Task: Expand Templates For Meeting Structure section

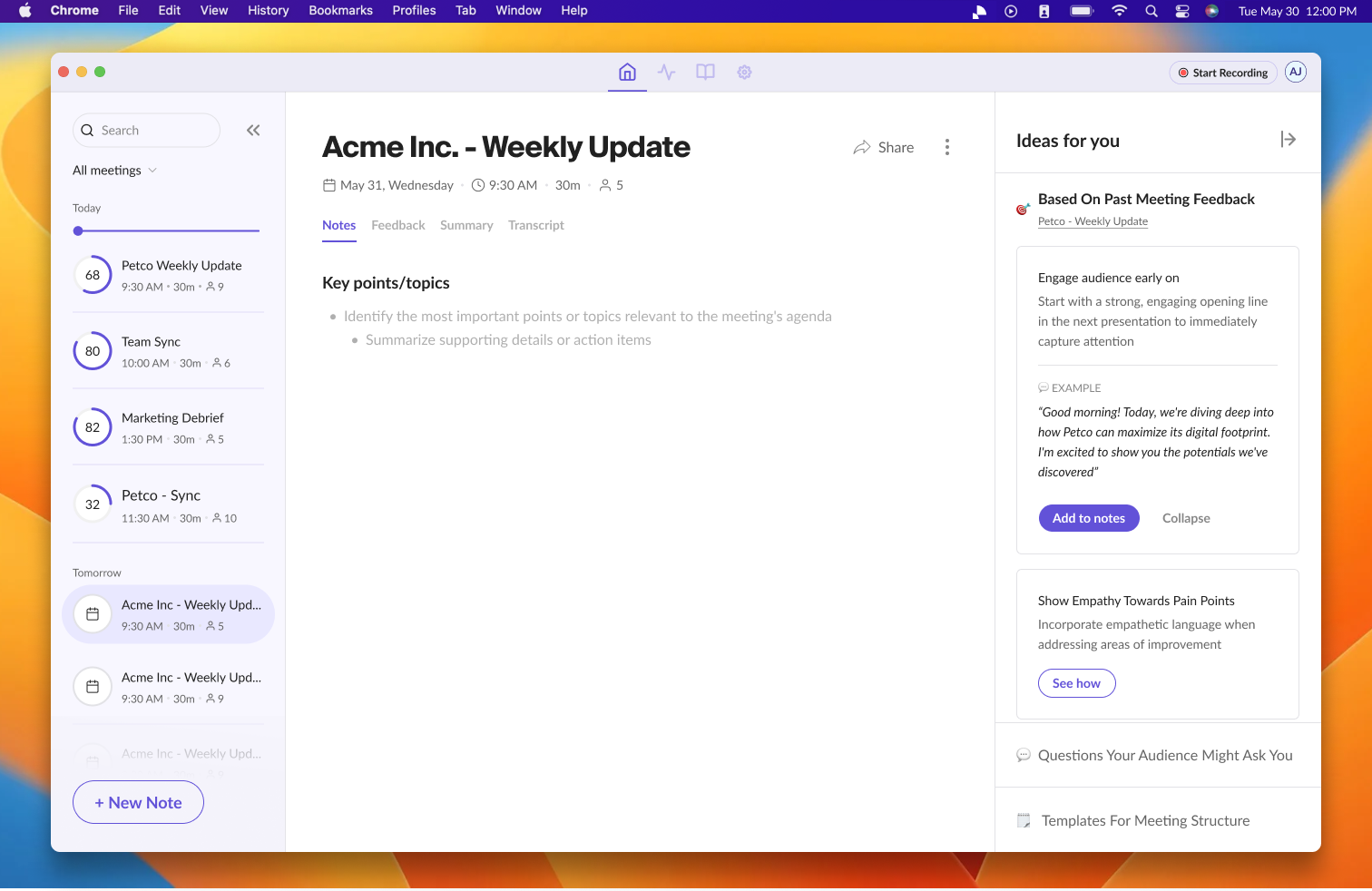Action: coord(1158,820)
